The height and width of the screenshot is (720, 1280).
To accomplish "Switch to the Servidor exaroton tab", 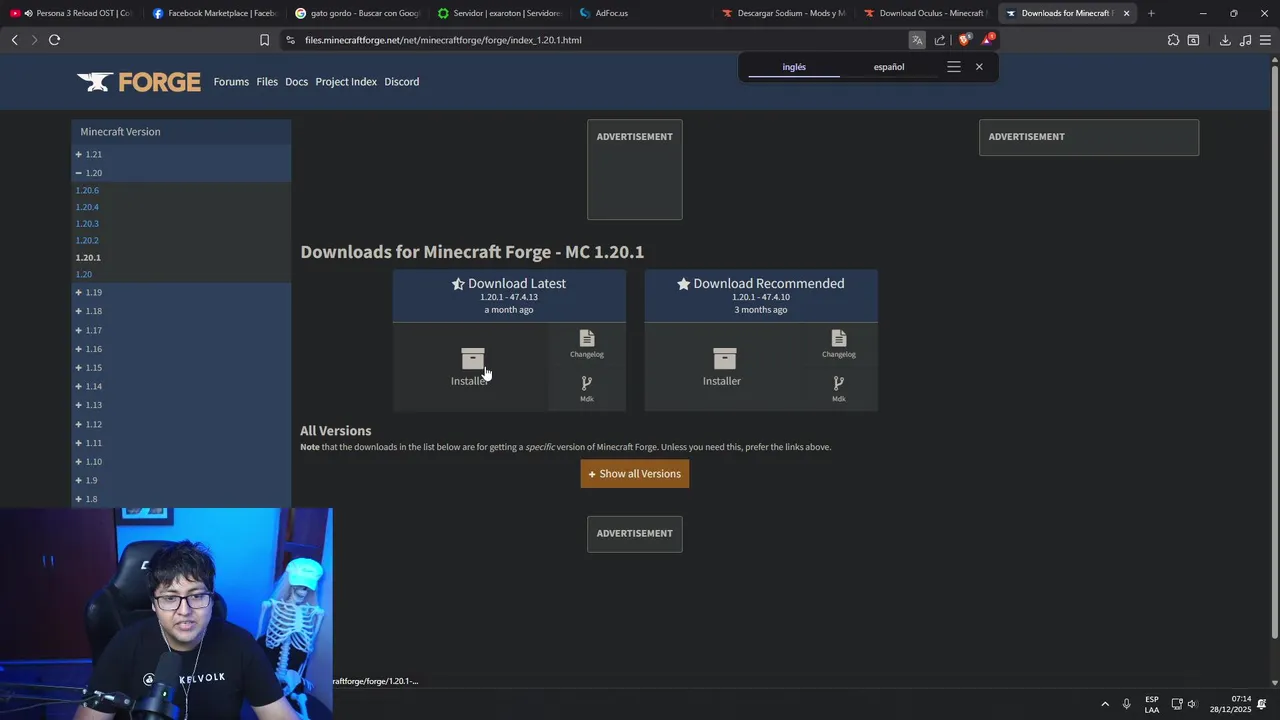I will coord(499,13).
